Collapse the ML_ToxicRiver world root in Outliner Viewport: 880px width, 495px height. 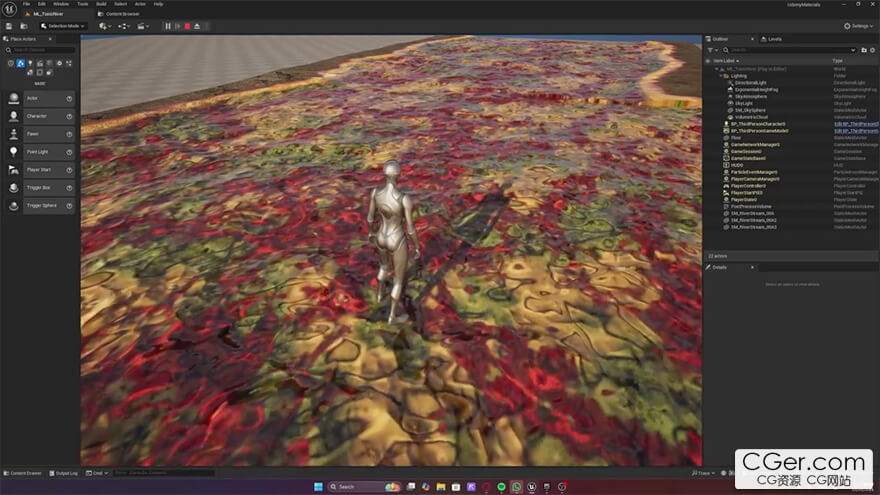pos(717,69)
